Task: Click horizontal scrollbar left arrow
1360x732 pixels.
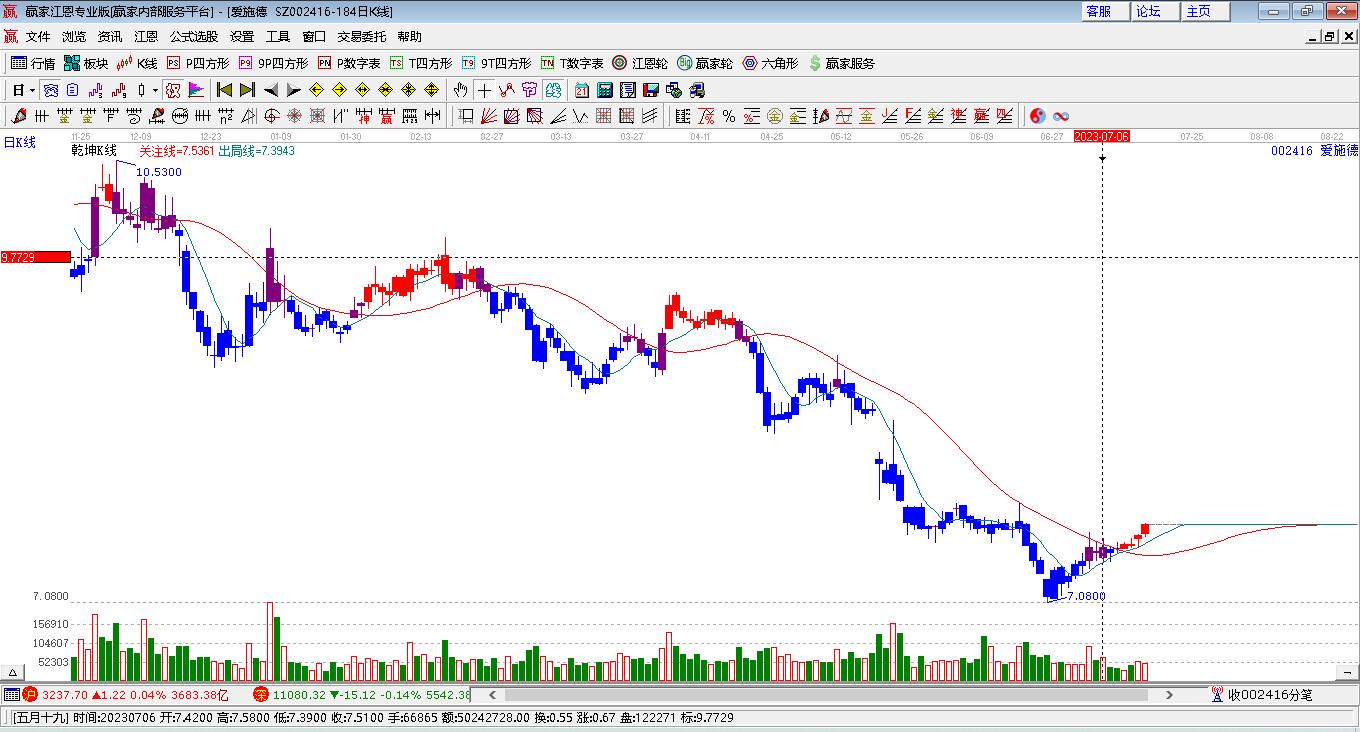Action: coord(492,694)
